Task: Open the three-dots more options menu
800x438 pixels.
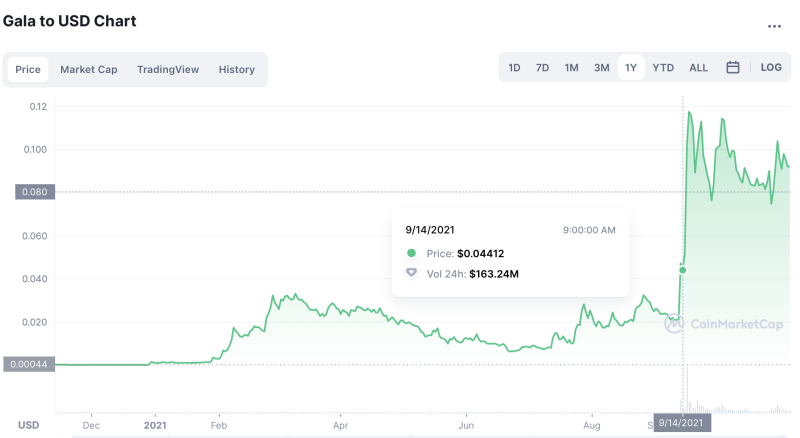Action: pyautogui.click(x=774, y=26)
